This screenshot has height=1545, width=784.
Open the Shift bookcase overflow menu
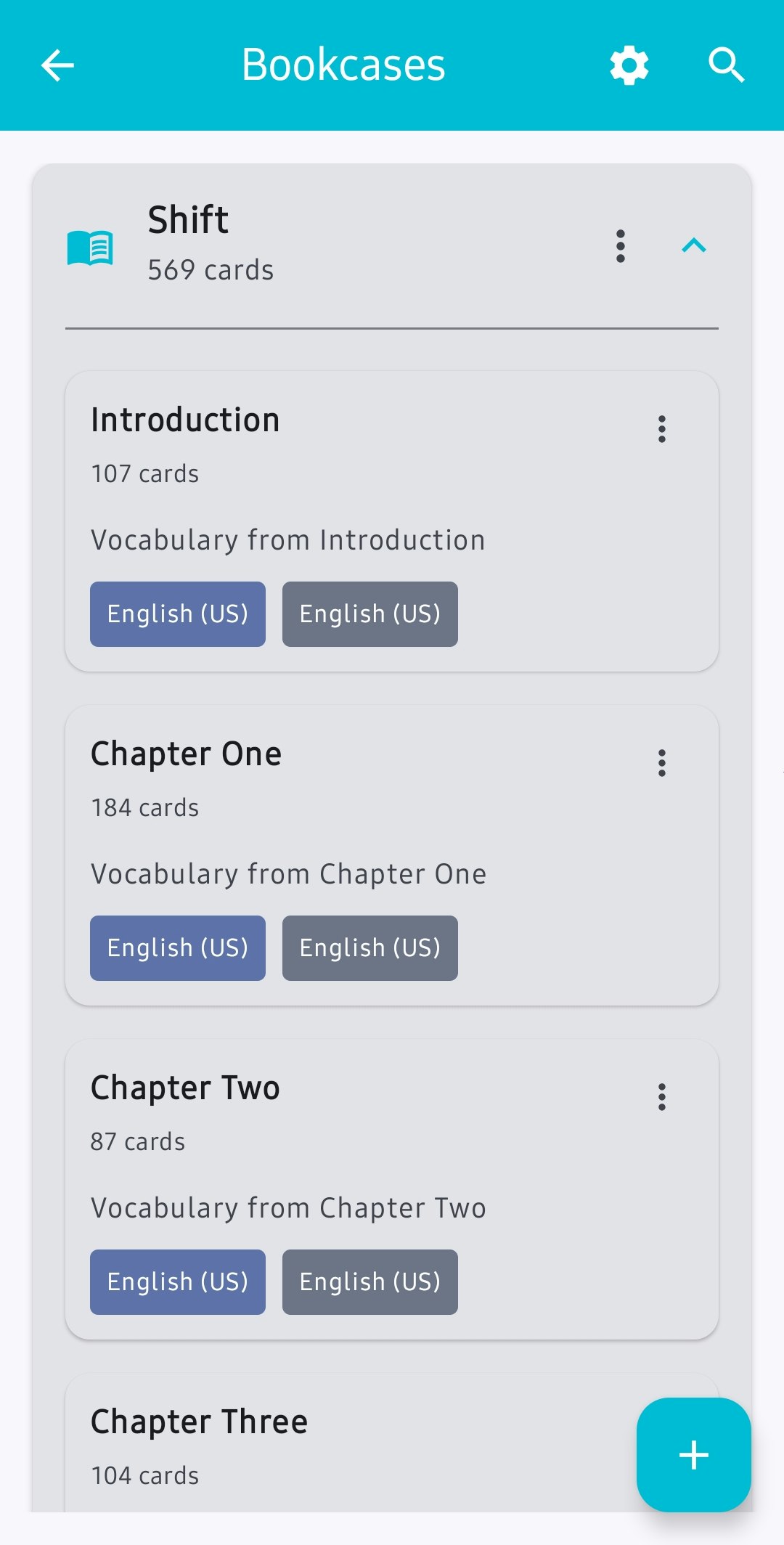pyautogui.click(x=621, y=246)
